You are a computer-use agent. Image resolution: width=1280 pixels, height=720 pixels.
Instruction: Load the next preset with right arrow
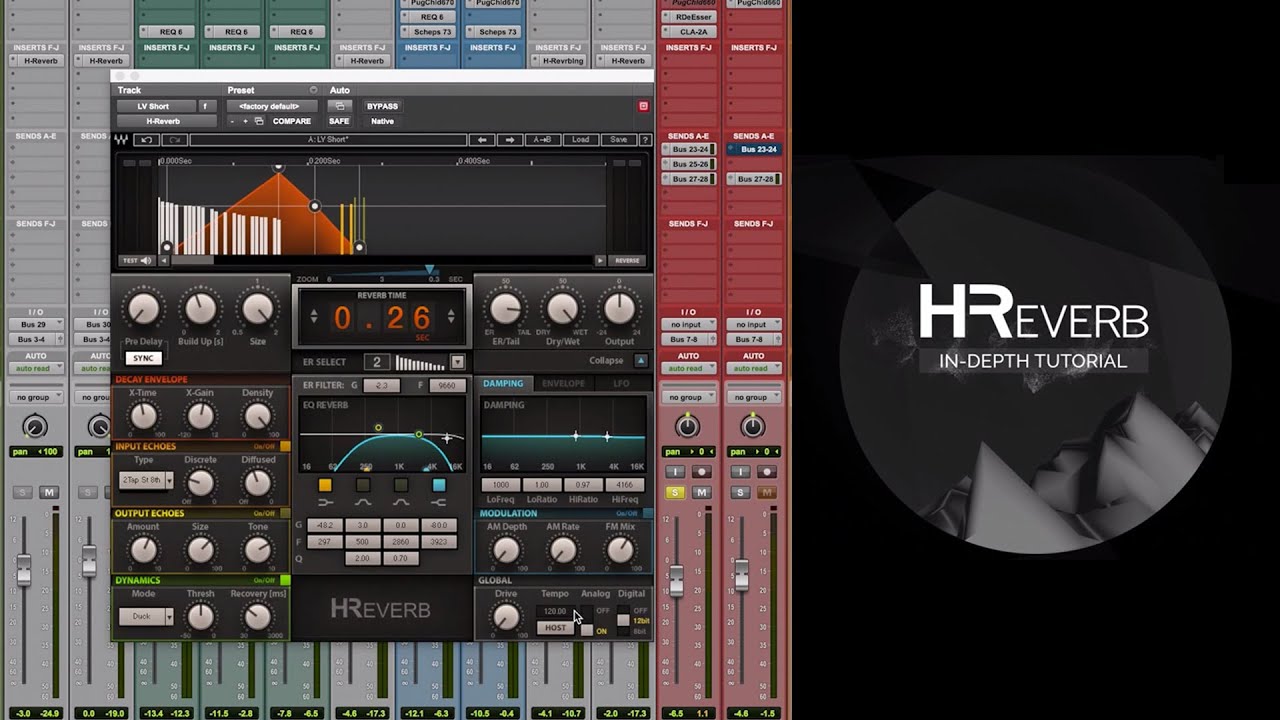[x=510, y=140]
